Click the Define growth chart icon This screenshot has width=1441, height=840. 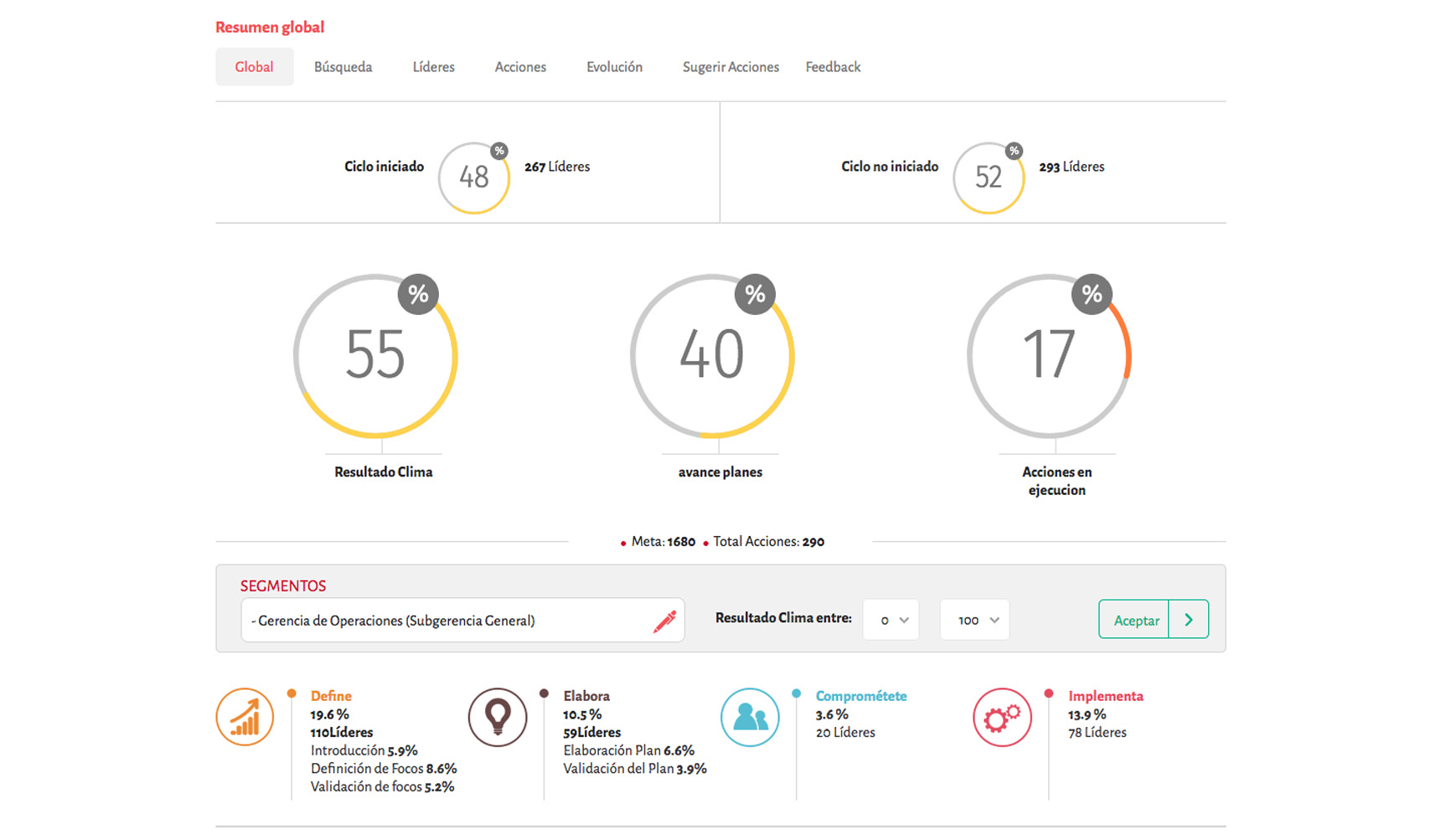(245, 718)
